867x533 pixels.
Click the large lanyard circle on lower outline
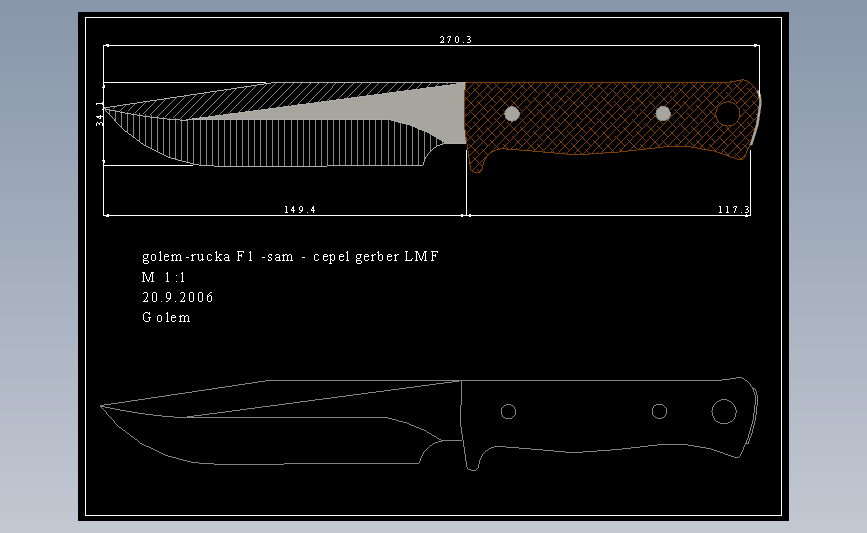click(x=724, y=411)
